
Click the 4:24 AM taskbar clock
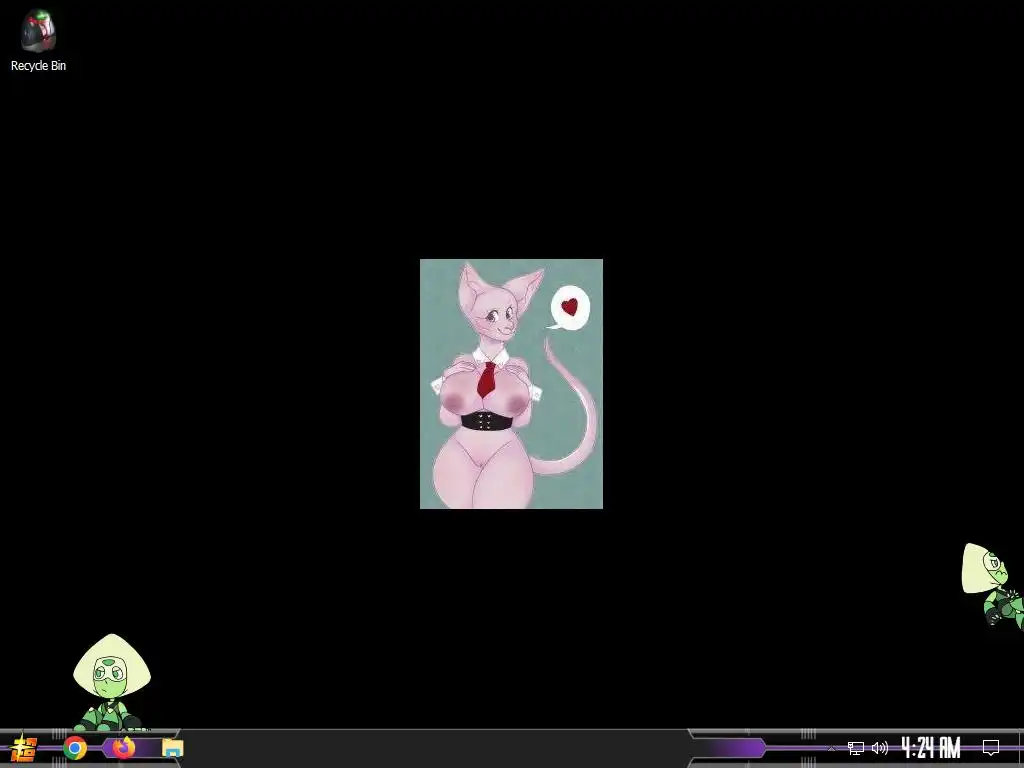(x=931, y=748)
